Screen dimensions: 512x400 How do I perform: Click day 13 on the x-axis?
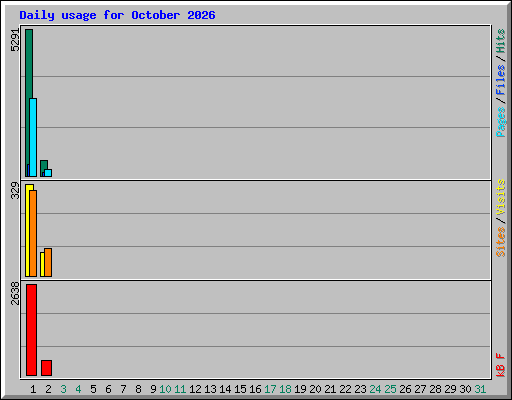click(x=210, y=389)
